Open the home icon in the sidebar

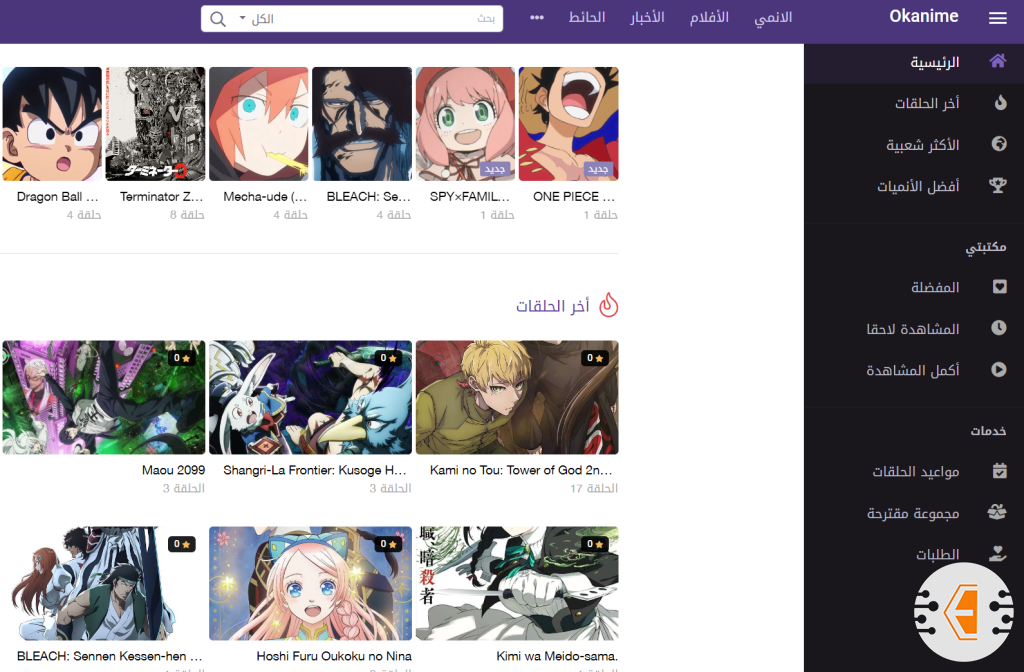[x=997, y=62]
